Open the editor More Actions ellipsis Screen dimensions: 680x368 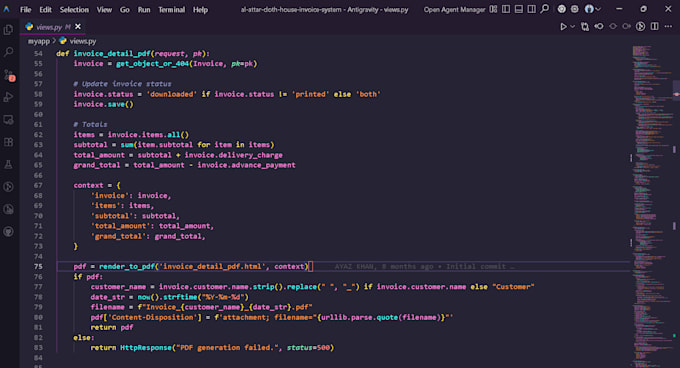coord(668,26)
